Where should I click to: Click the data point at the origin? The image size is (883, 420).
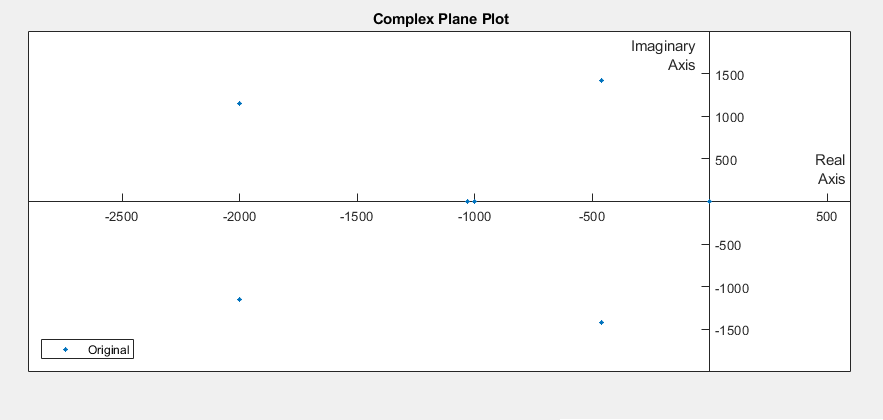point(709,202)
